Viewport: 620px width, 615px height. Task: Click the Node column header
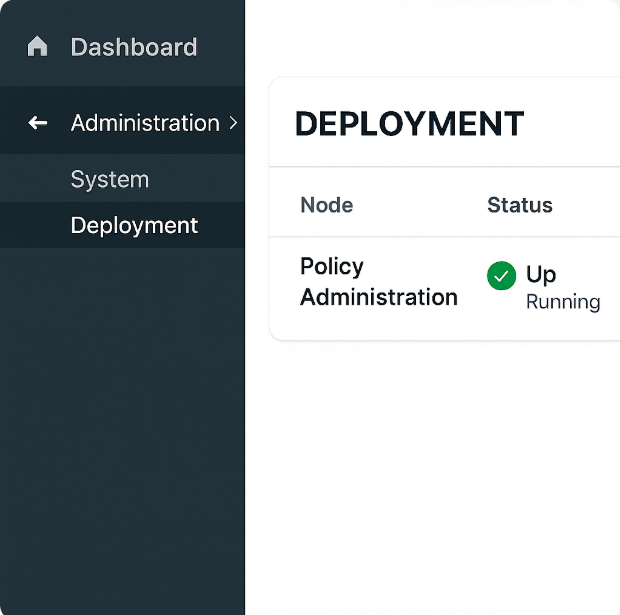point(327,205)
